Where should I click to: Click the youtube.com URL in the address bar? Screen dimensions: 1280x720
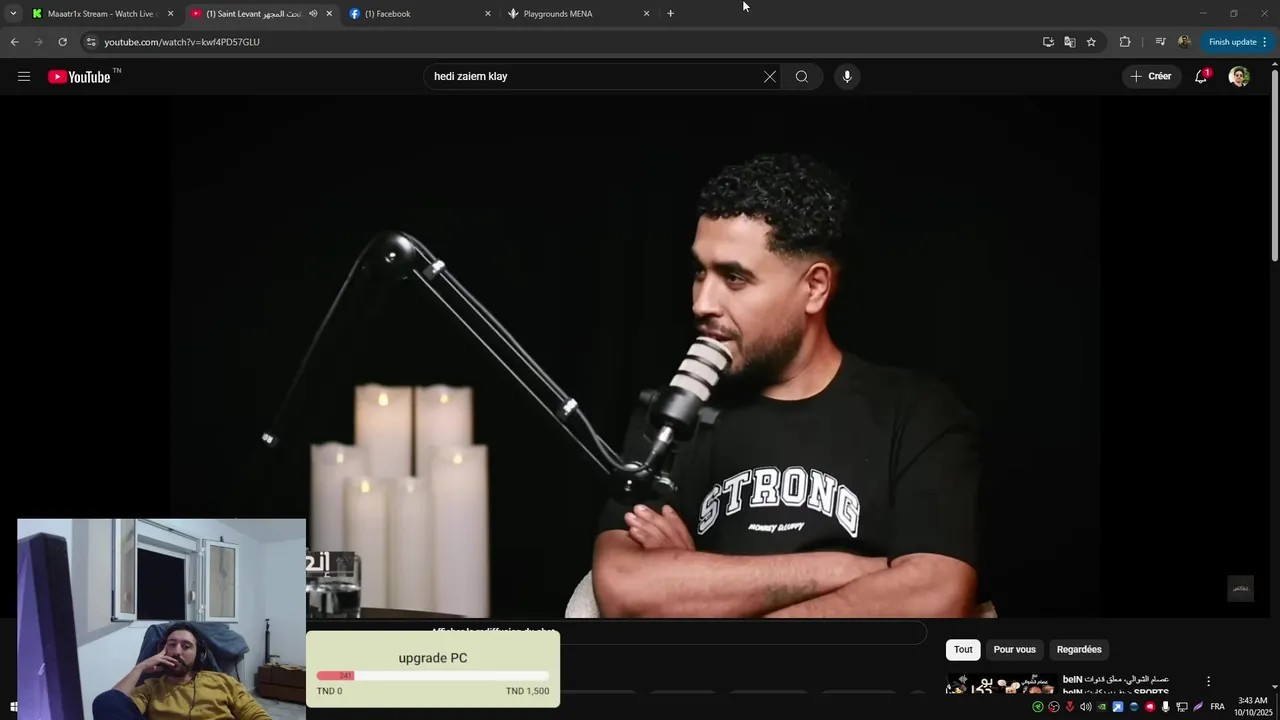coord(182,42)
